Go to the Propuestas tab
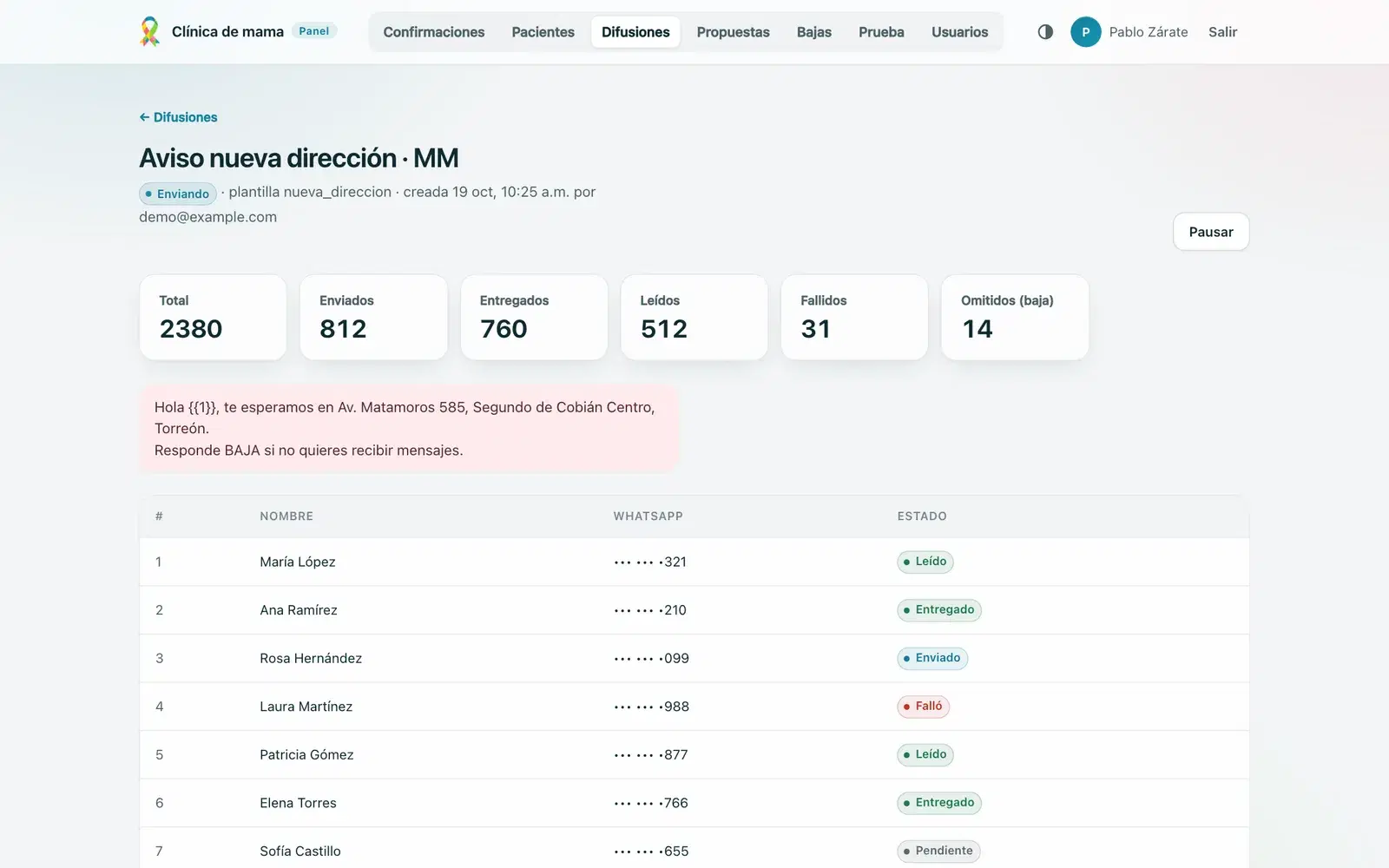1389x868 pixels. pos(734,32)
